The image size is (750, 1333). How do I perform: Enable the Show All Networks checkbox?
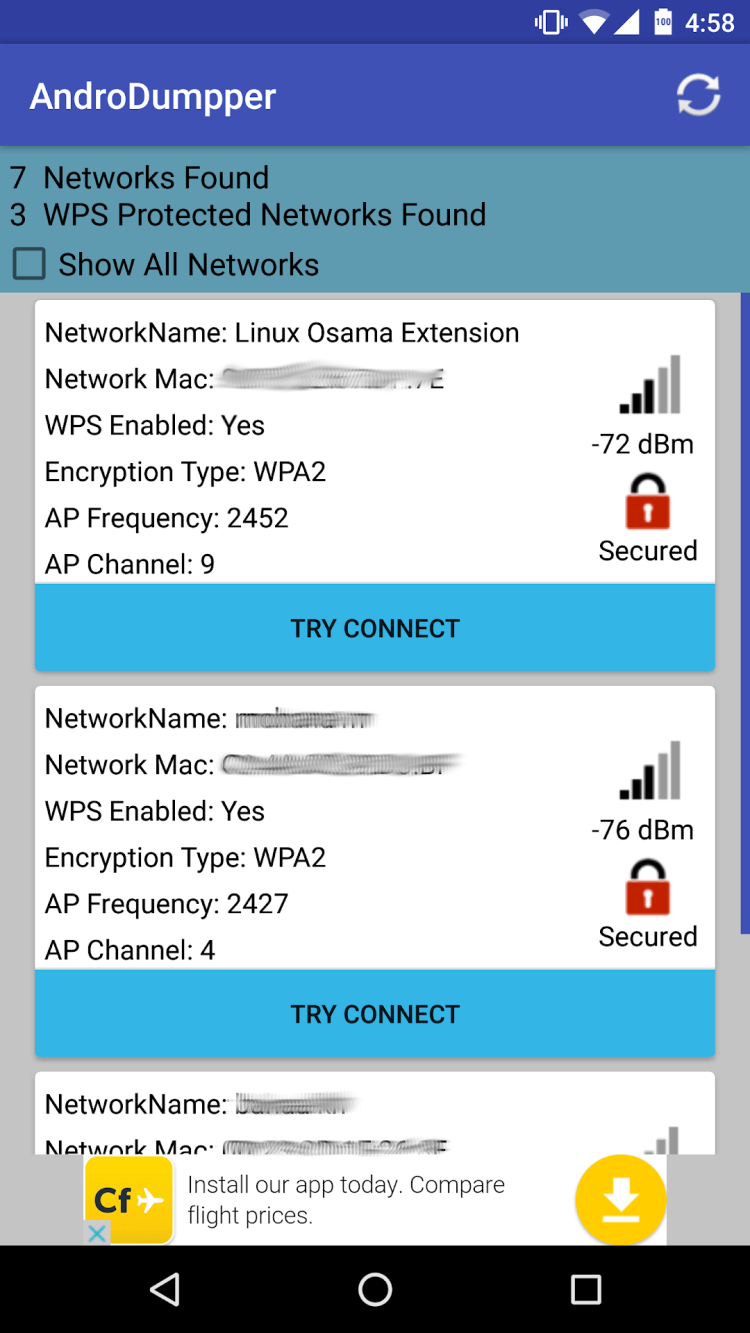coord(29,265)
